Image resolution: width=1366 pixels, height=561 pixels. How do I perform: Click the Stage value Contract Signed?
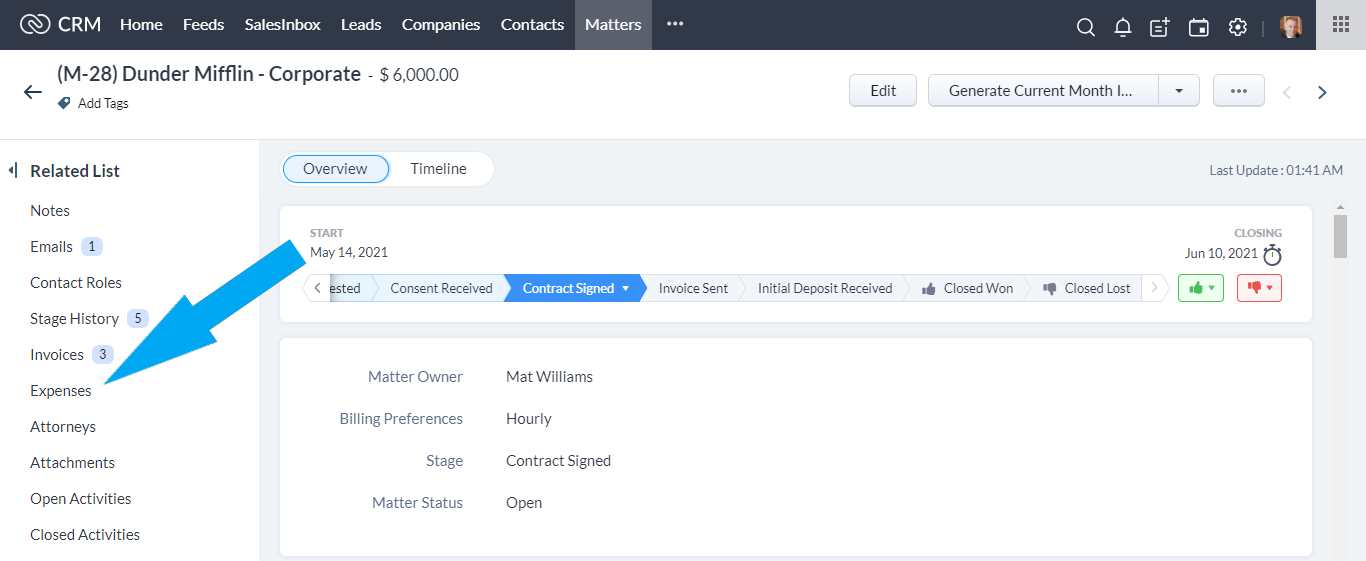coord(558,461)
